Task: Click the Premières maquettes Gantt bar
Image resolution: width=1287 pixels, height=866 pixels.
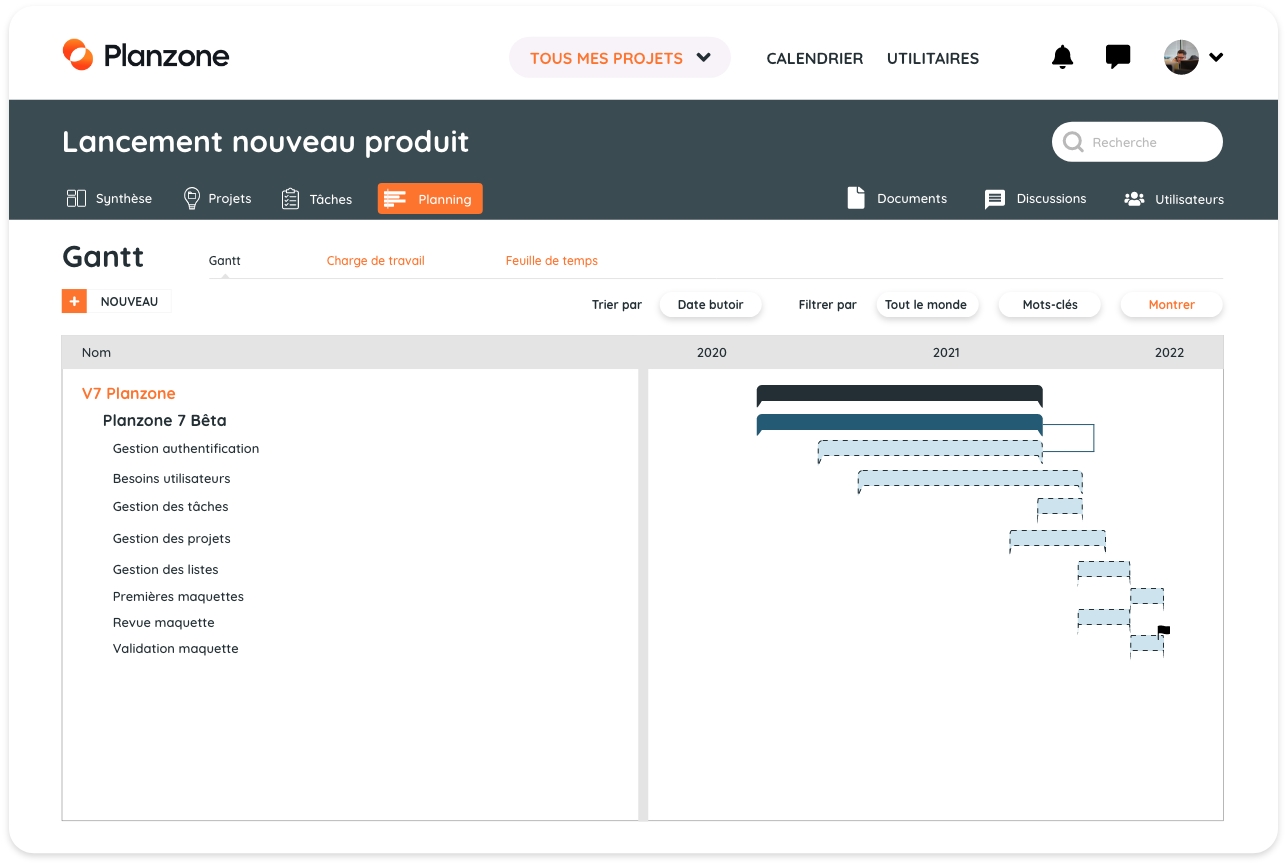Action: pyautogui.click(x=1147, y=596)
